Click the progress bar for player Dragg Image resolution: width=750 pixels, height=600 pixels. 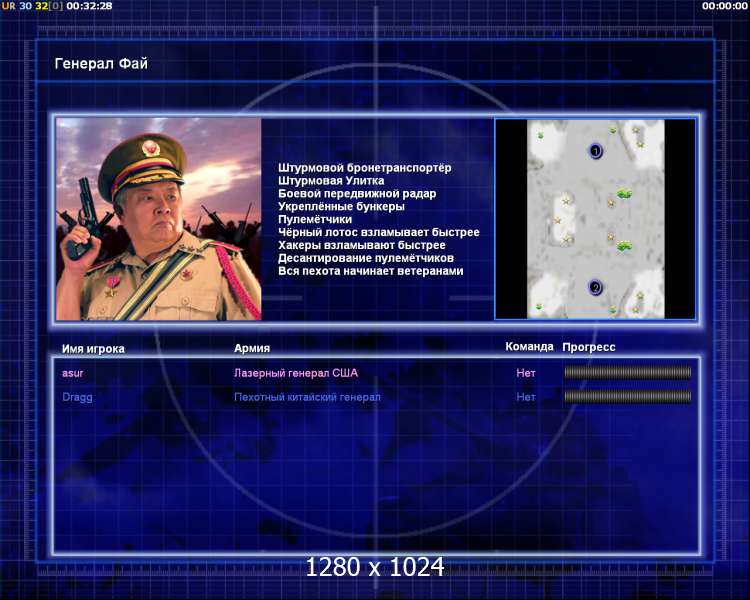628,396
